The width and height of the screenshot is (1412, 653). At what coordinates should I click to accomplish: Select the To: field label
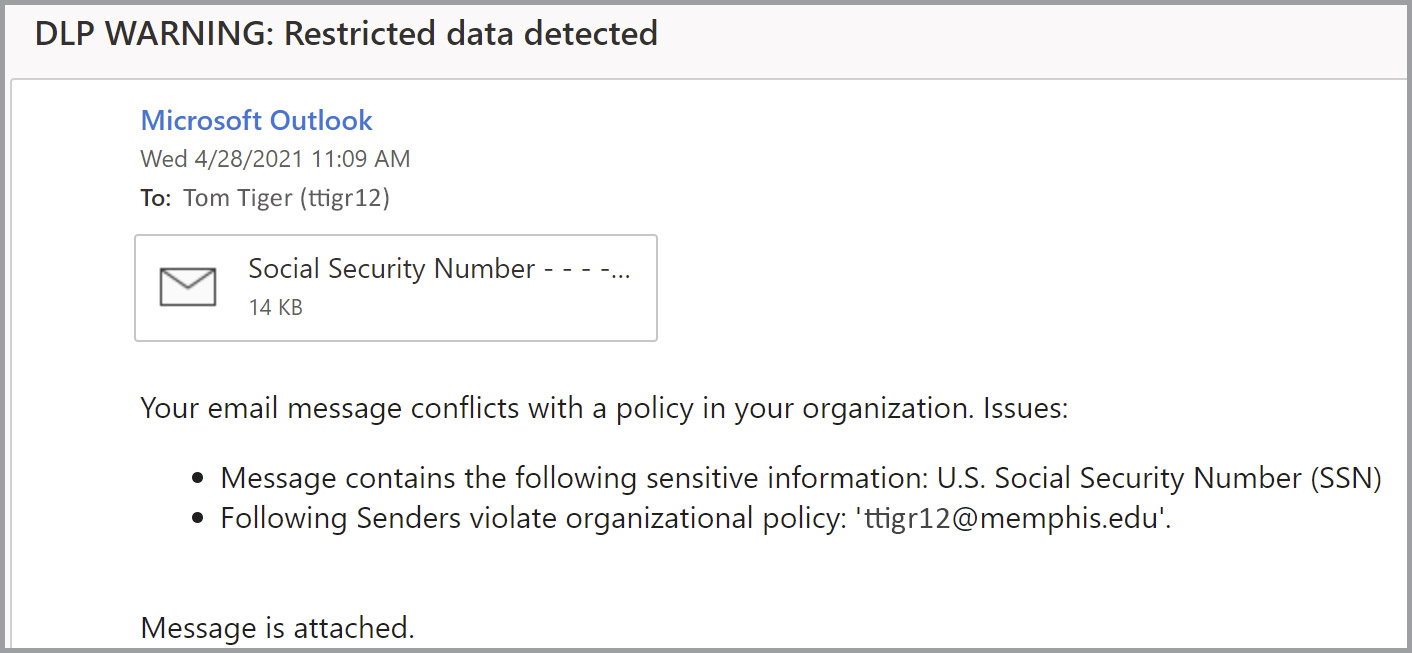click(154, 197)
